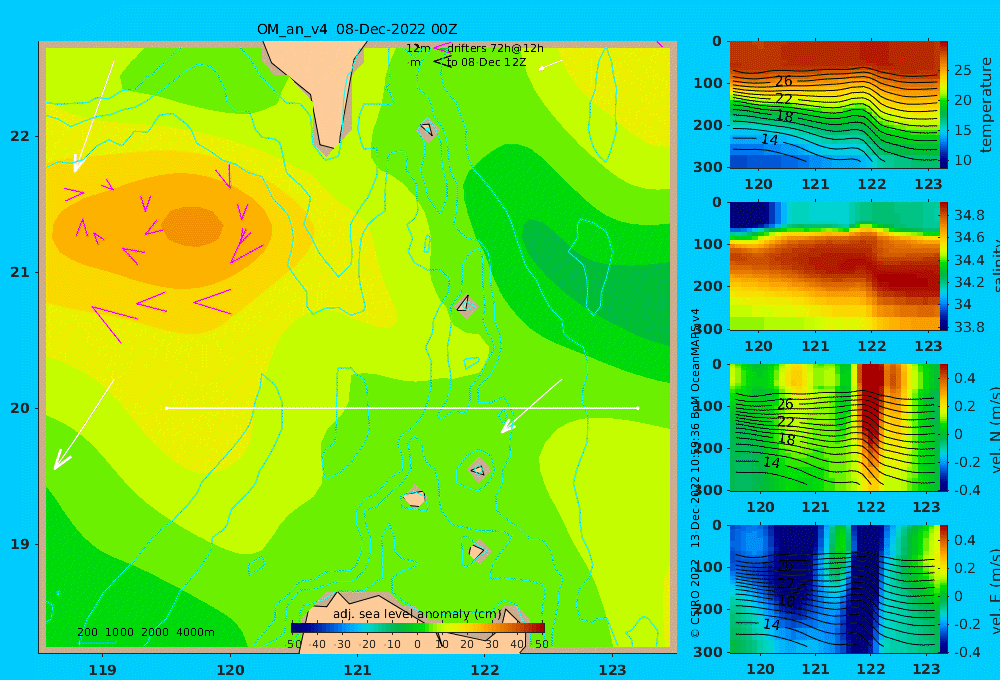Click the longitude 121 label below main map
The height and width of the screenshot is (680, 1000).
click(x=357, y=670)
